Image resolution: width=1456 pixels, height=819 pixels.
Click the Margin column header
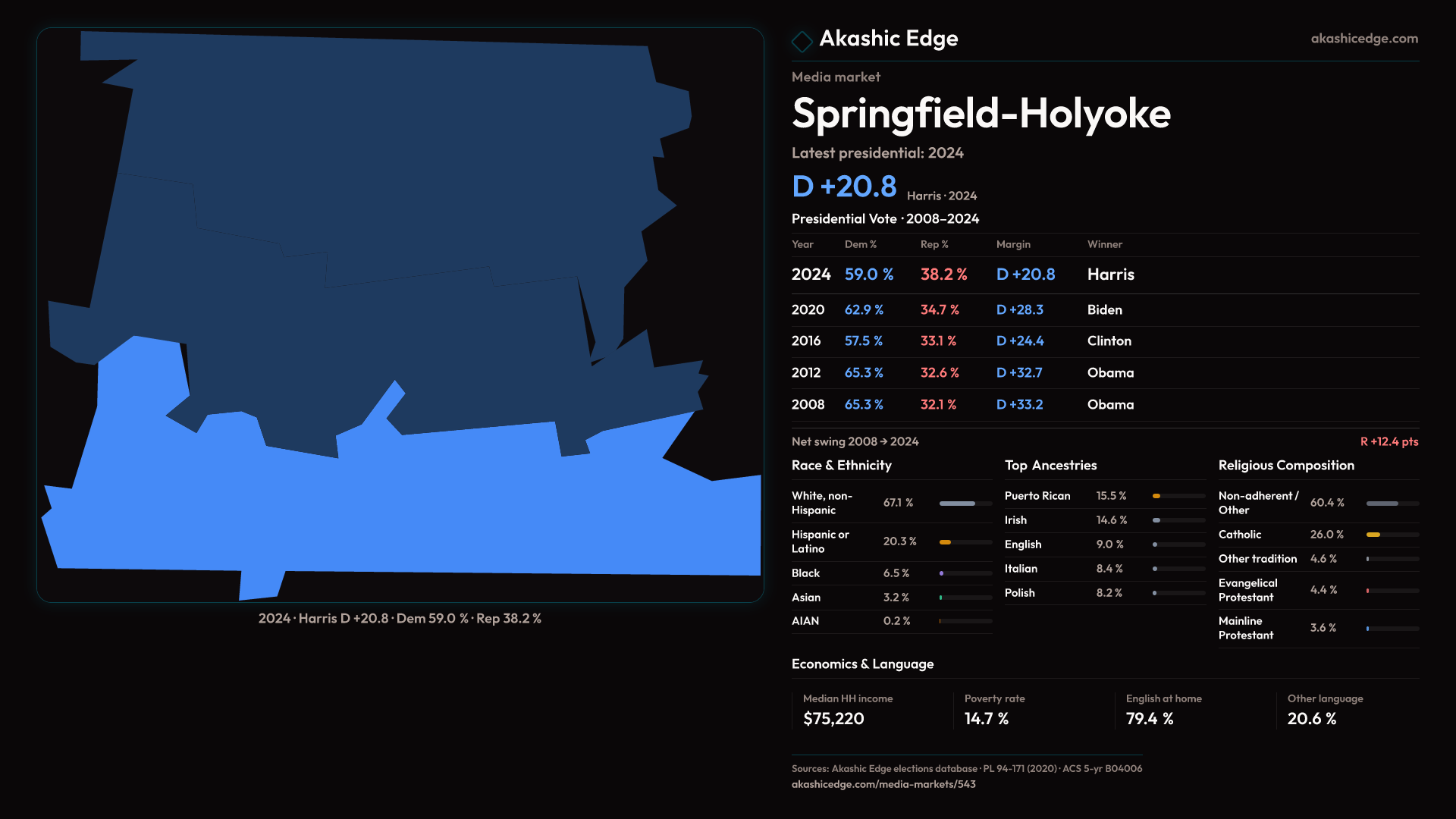pos(1012,244)
